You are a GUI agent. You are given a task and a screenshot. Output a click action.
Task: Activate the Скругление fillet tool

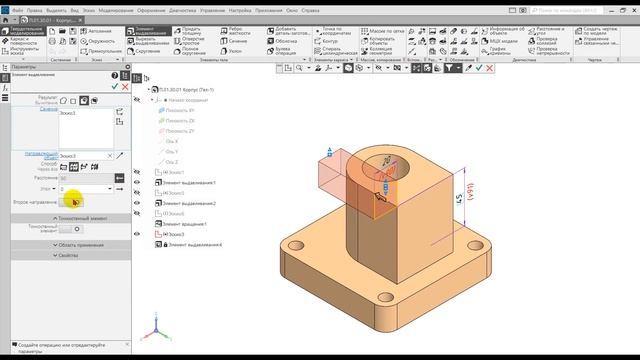pos(144,51)
